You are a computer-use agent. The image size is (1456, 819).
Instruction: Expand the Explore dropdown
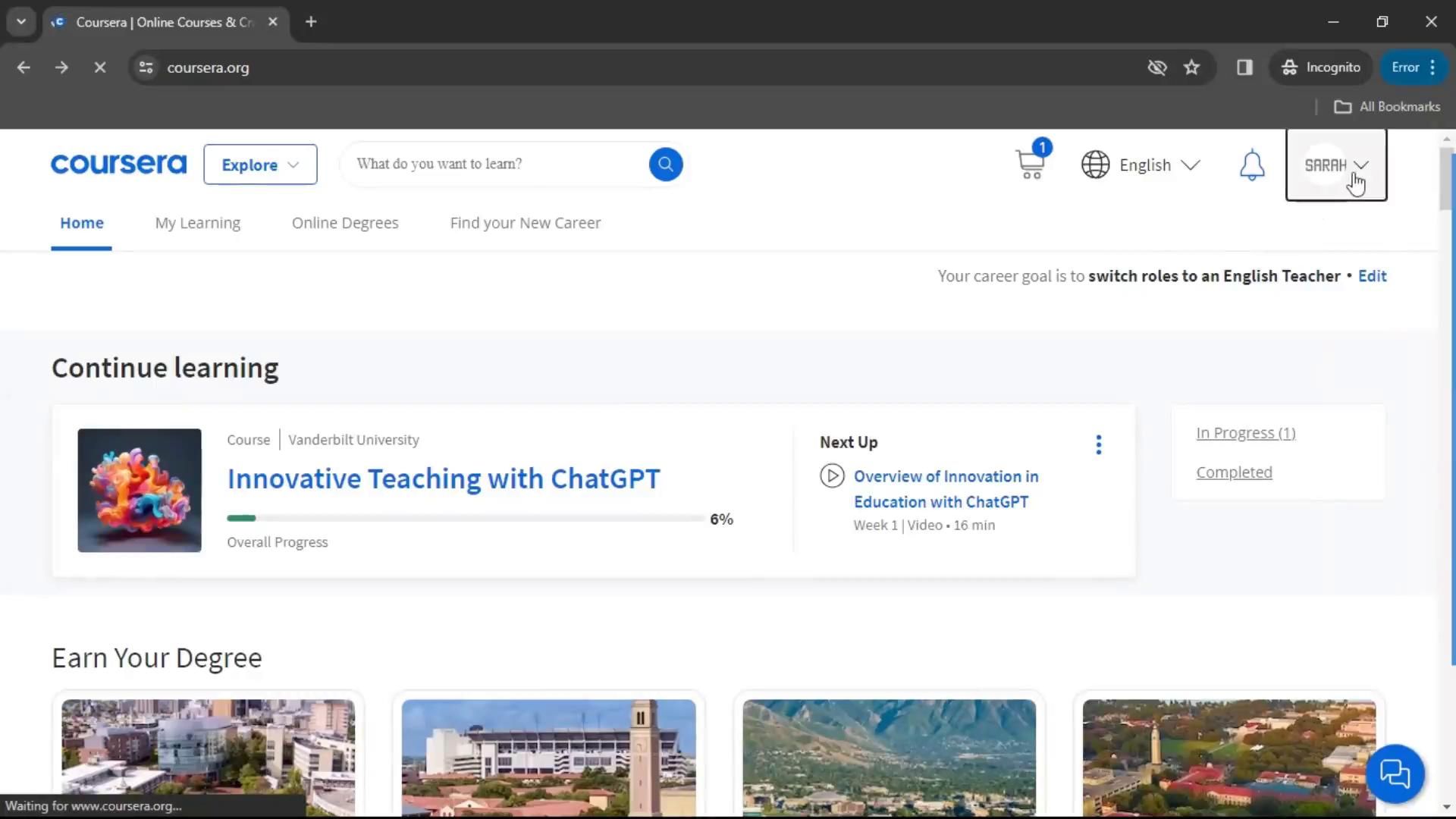coord(260,165)
